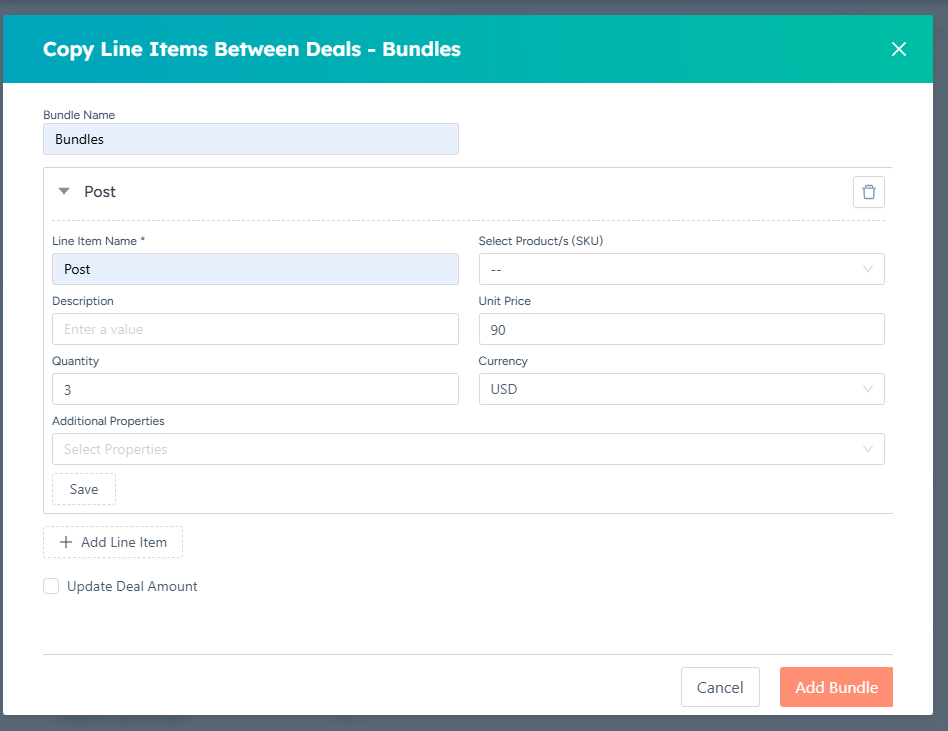This screenshot has width=948, height=731.
Task: Click the Unit Price field showing 90
Action: tap(681, 329)
